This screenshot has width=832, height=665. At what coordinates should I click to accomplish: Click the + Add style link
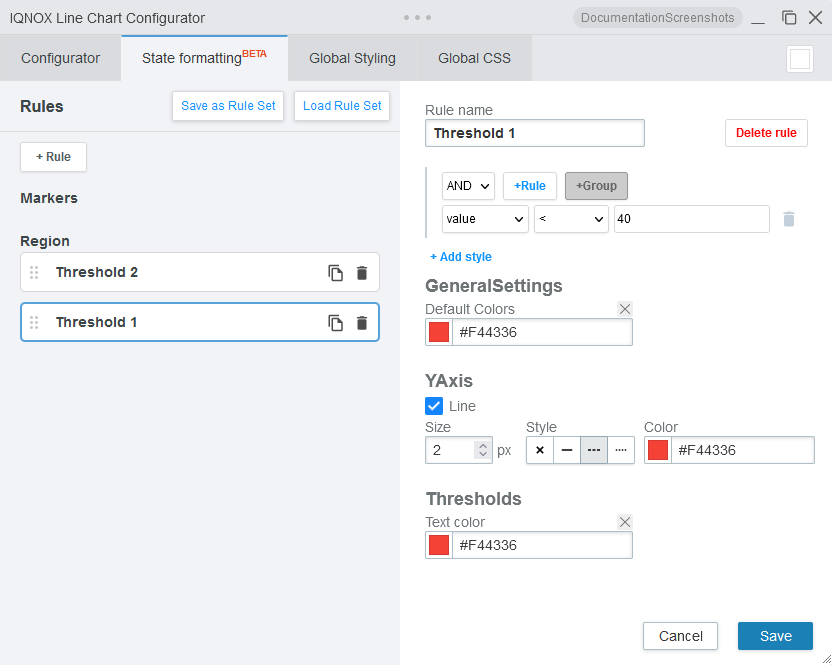pos(461,257)
